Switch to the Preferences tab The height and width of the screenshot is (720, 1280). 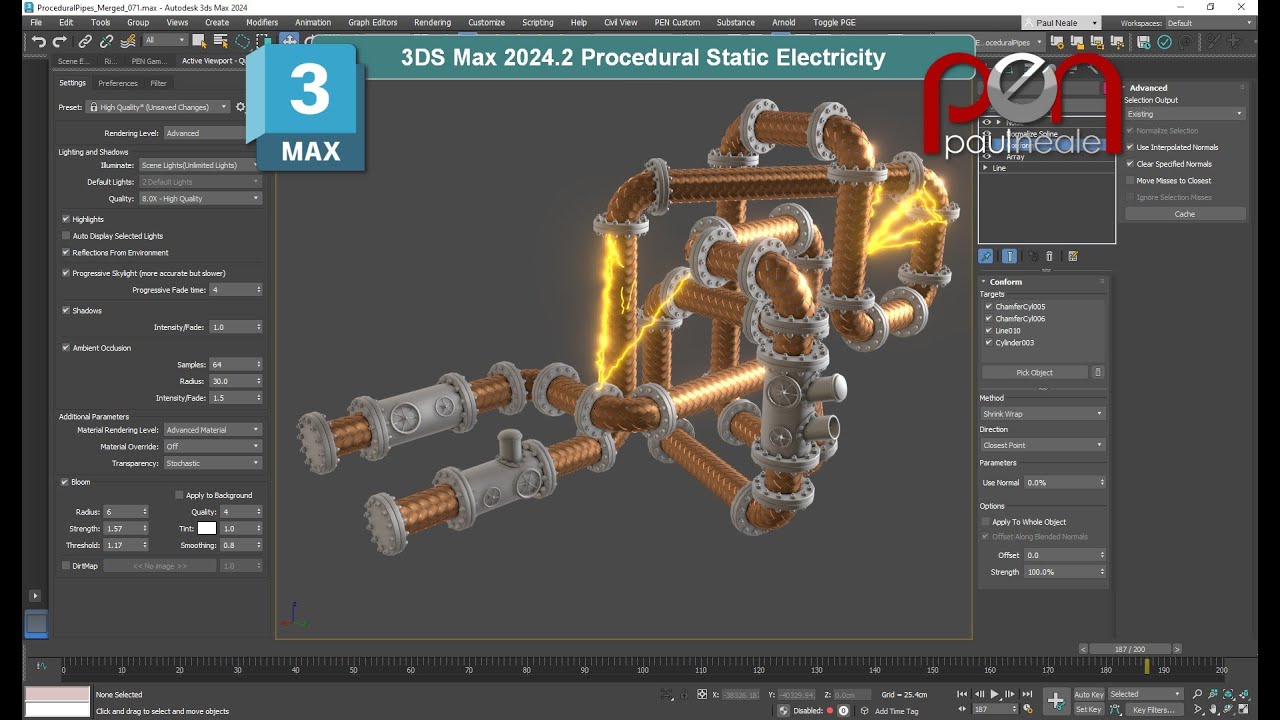[x=118, y=83]
